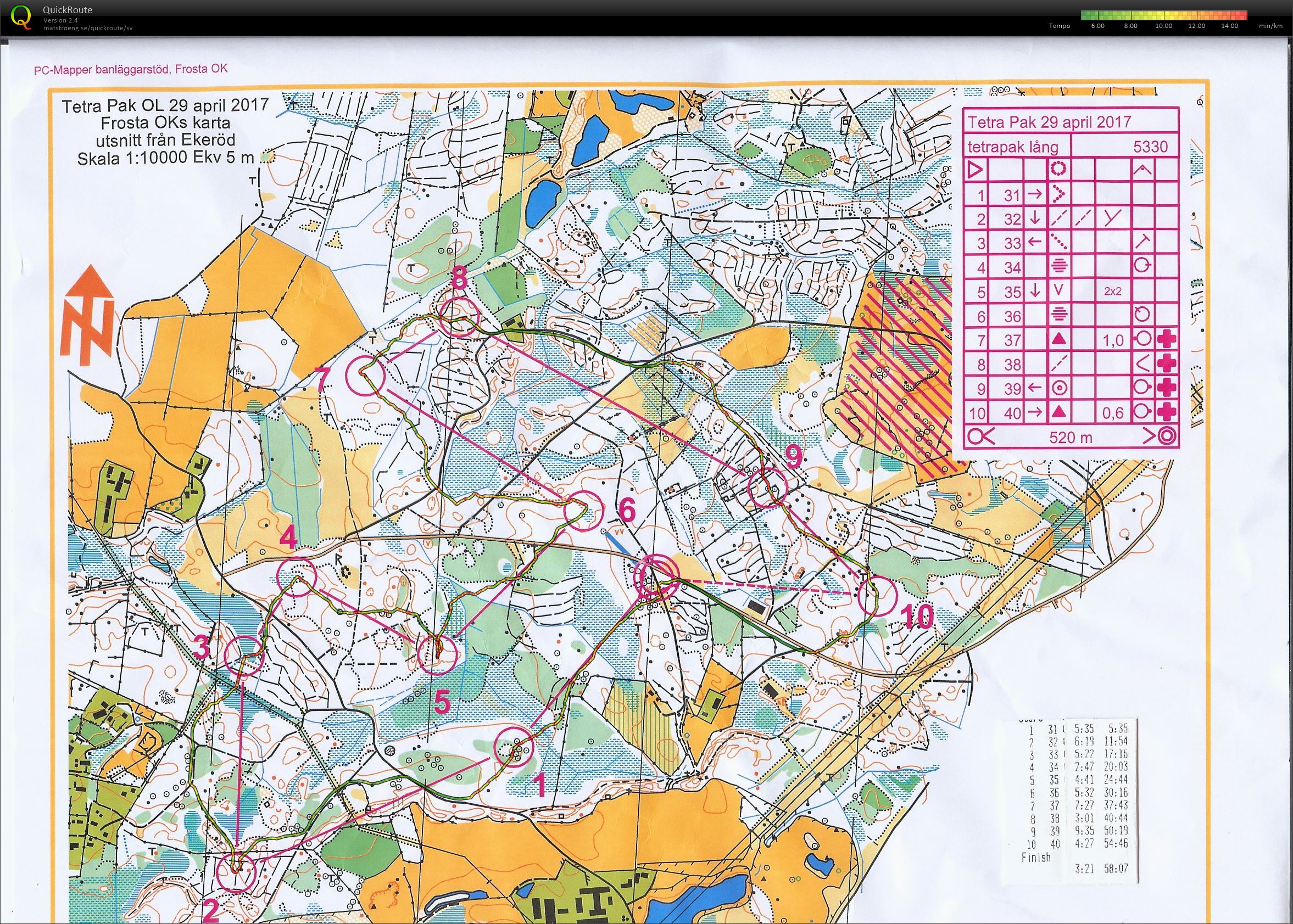Click the right arrow in row 1
The width and height of the screenshot is (1293, 924).
[1035, 194]
